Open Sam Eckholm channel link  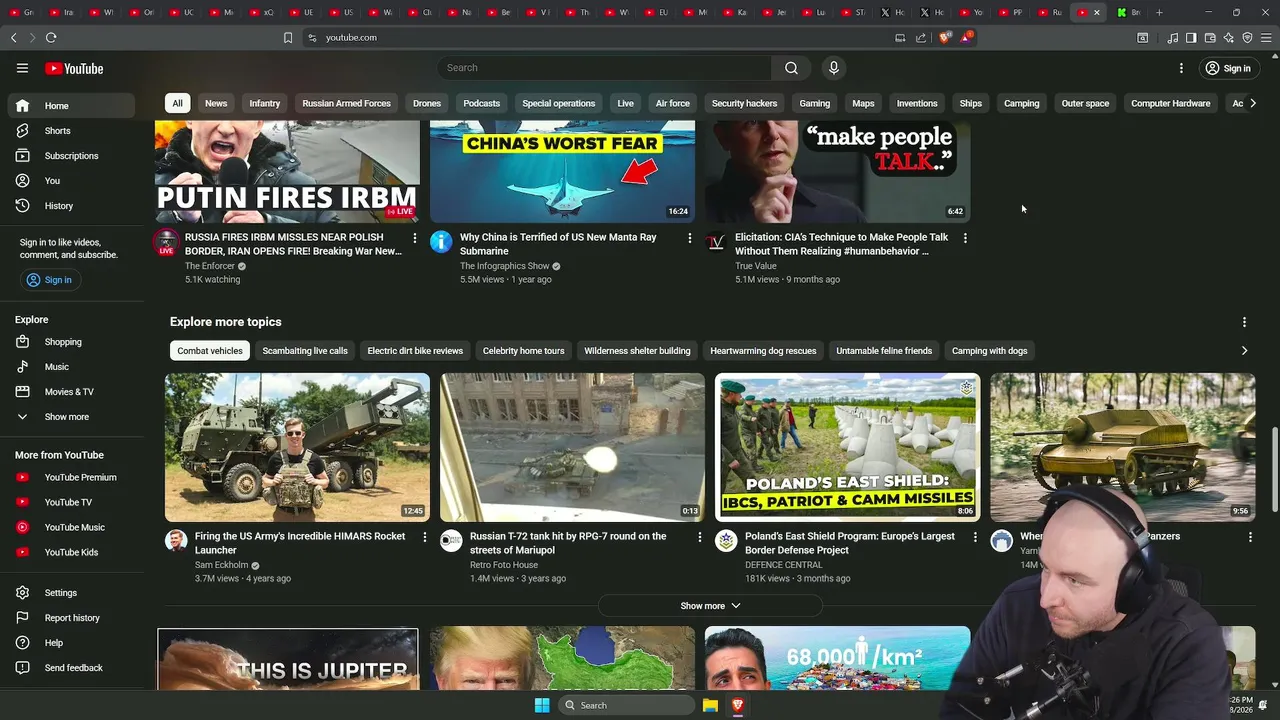222,565
